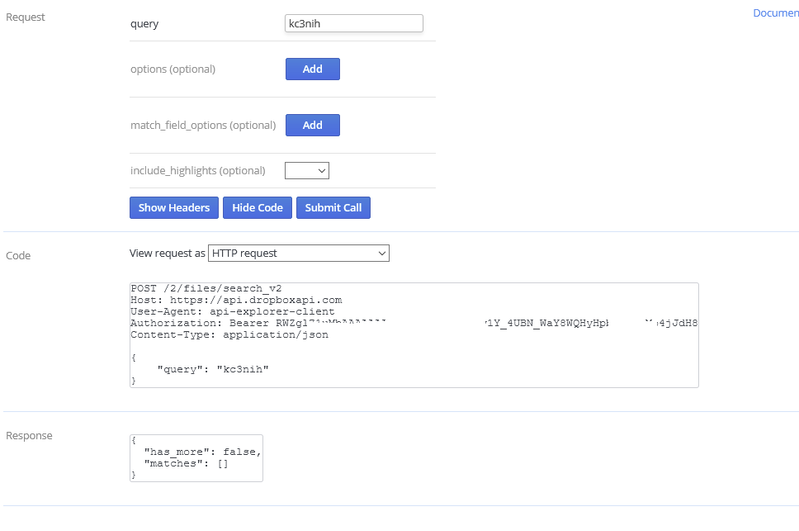
Task: Submit the API call
Action: pyautogui.click(x=333, y=208)
